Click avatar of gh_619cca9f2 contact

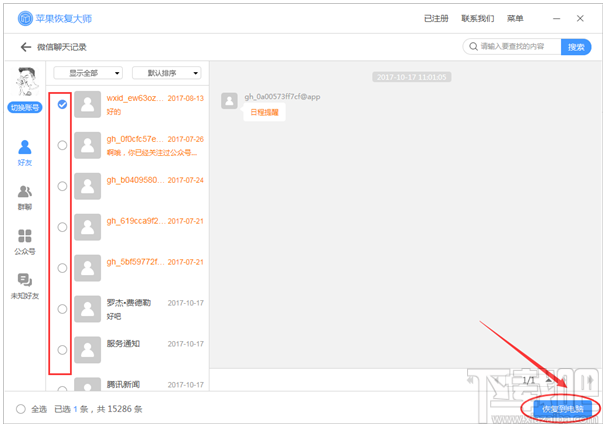[87, 227]
